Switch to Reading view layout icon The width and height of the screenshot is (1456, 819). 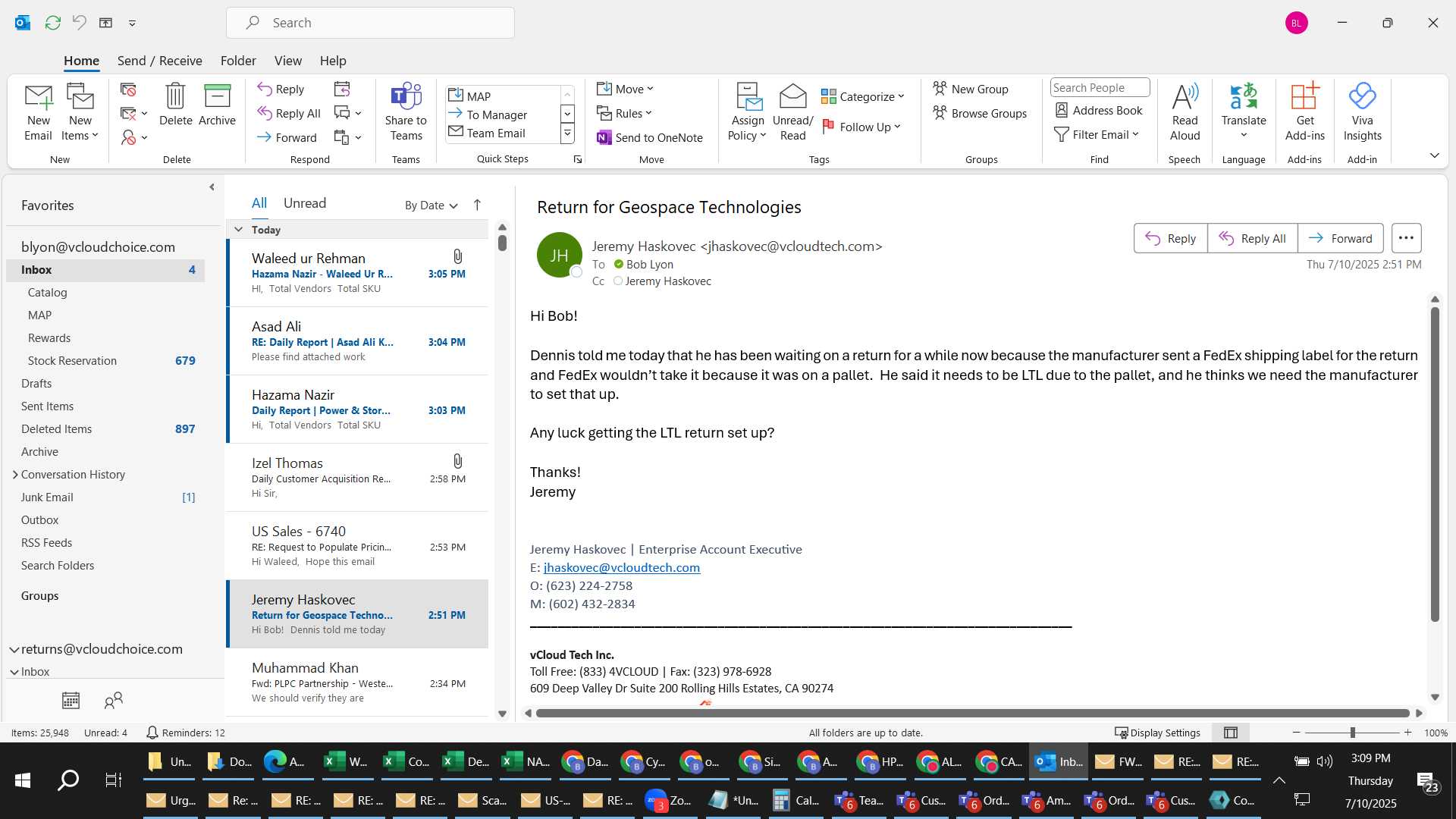point(1230,733)
